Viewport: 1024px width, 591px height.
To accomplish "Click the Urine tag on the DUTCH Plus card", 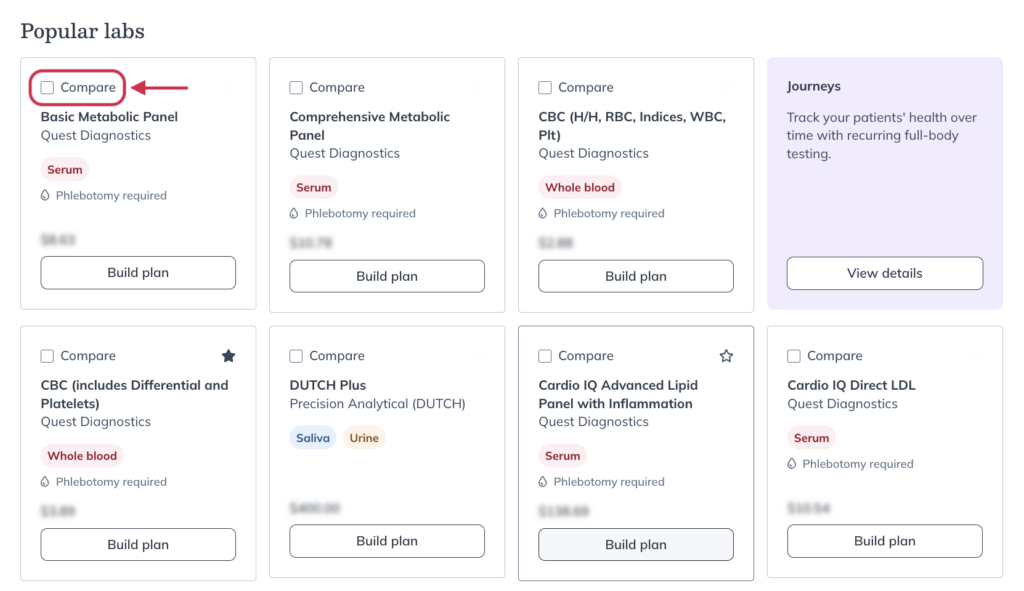I will click(x=364, y=437).
